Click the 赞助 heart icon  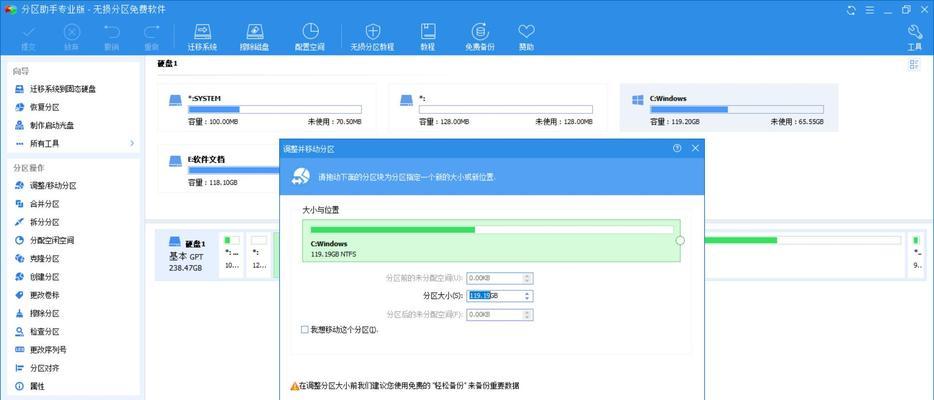point(526,37)
